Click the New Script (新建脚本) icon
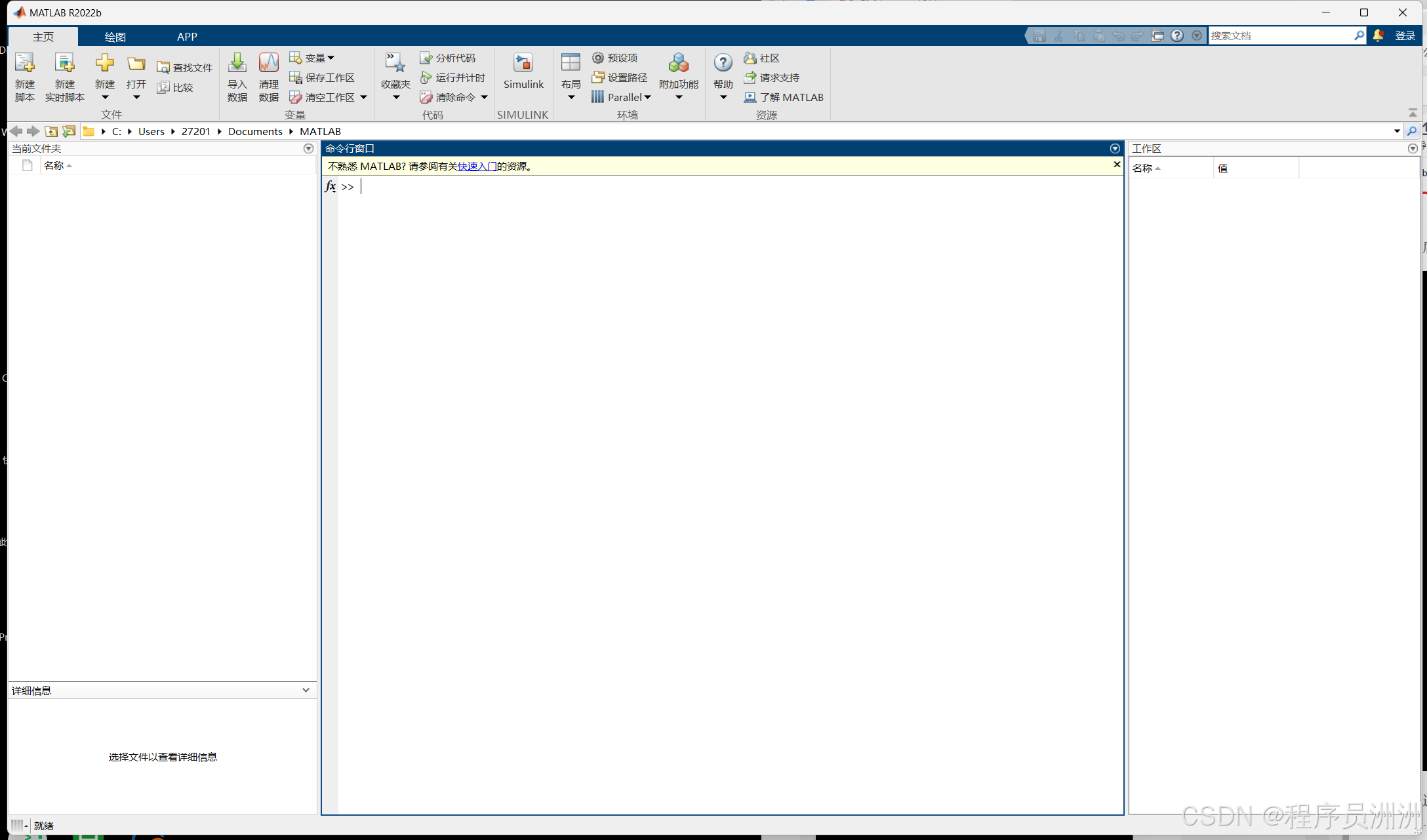 click(x=24, y=63)
